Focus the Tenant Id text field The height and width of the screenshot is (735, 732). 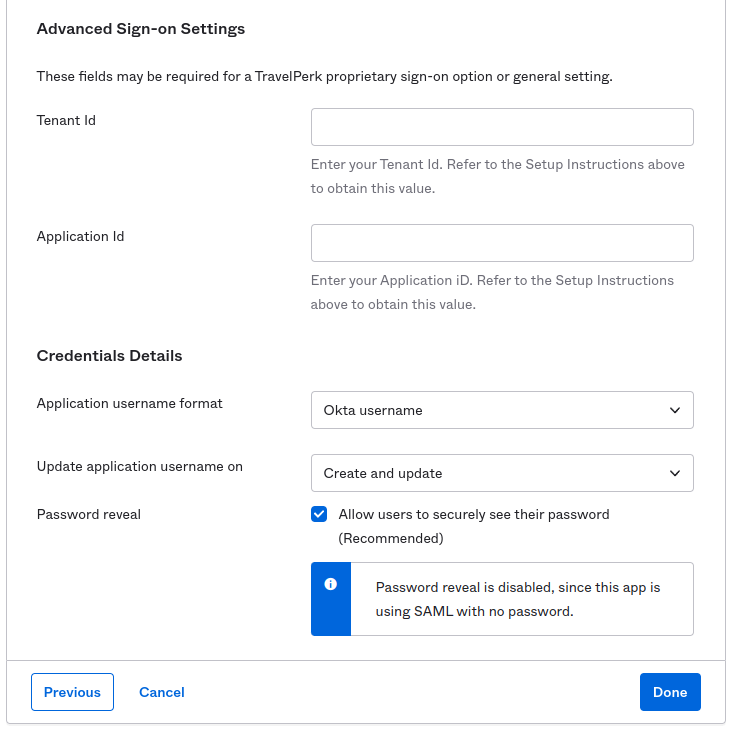point(502,127)
